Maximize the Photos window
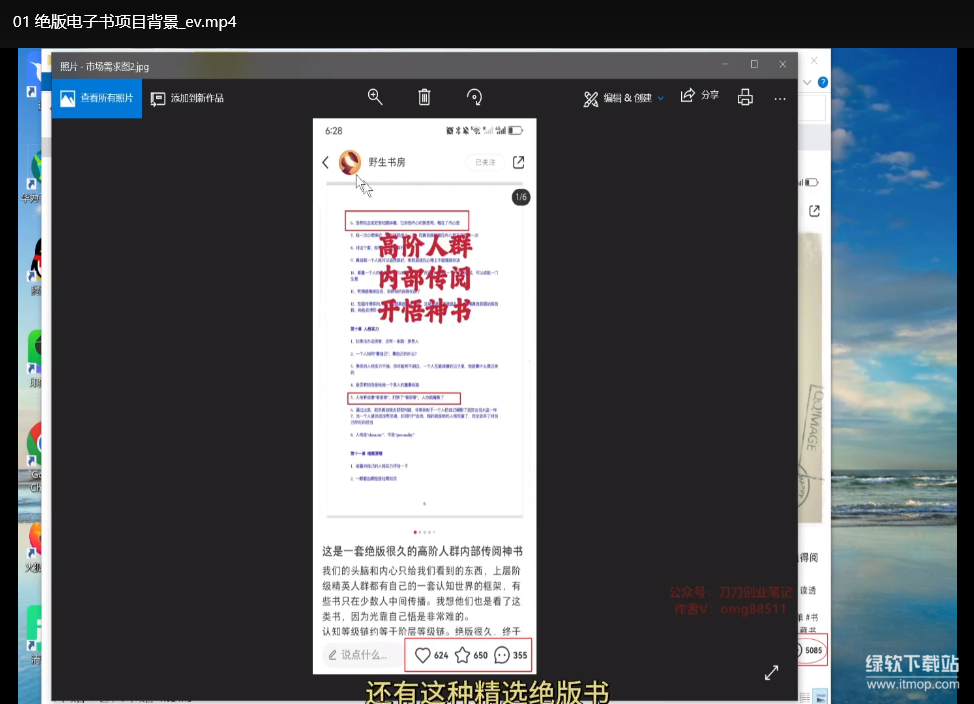 (x=753, y=64)
